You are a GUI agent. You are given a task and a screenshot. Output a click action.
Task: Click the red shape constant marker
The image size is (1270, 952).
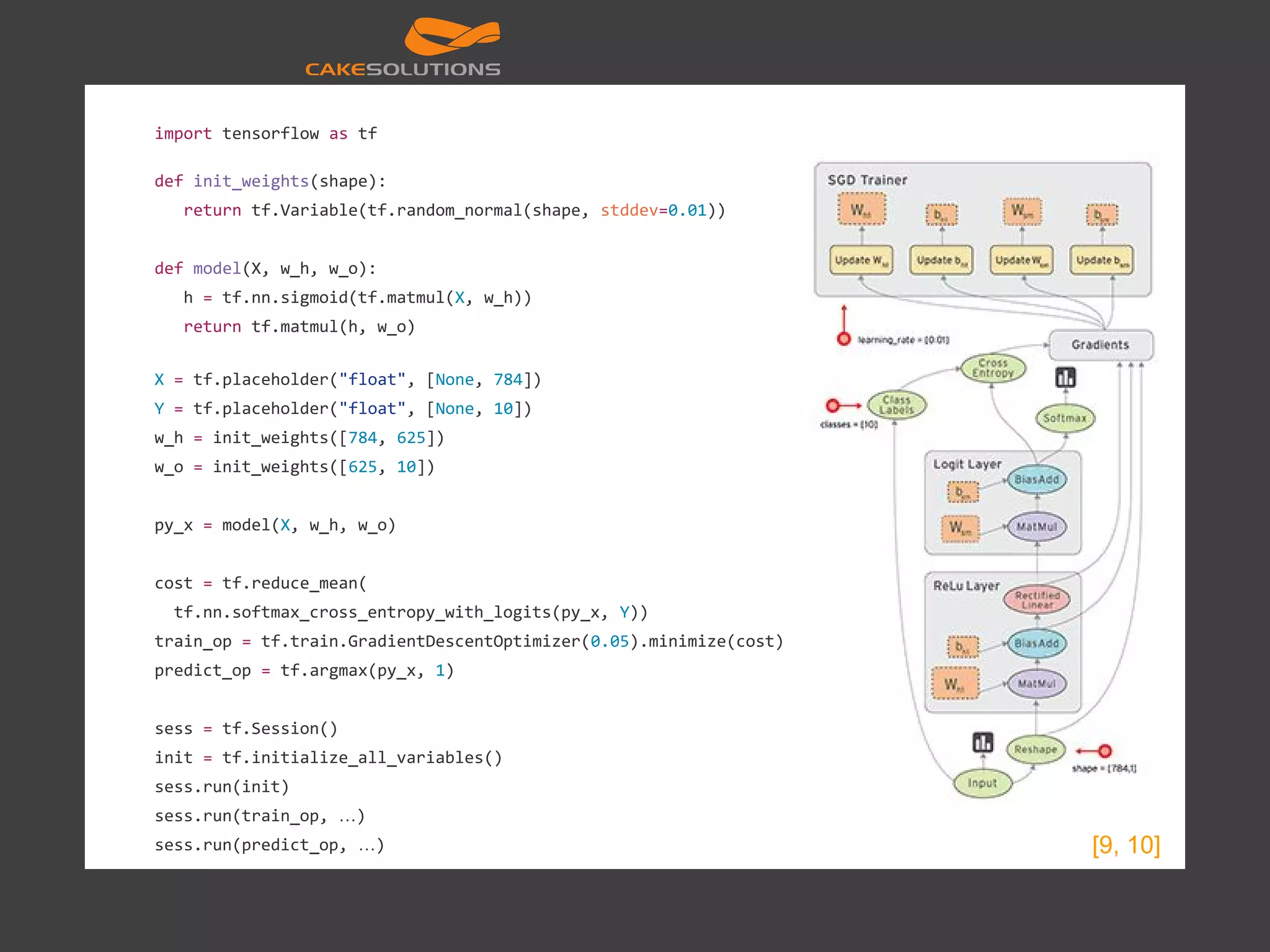[1104, 751]
